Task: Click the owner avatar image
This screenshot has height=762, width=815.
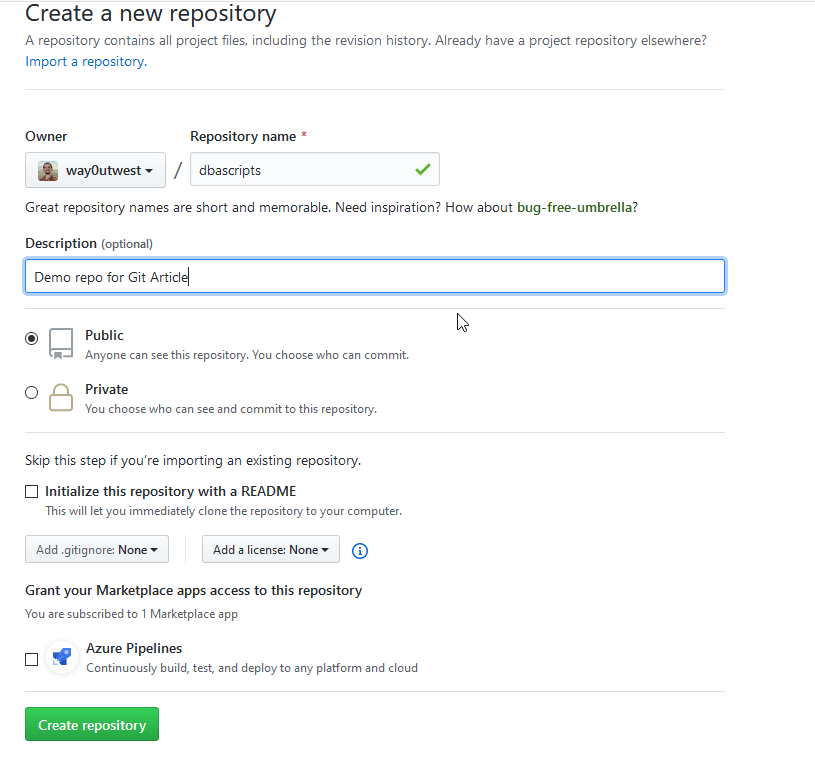Action: (x=48, y=171)
